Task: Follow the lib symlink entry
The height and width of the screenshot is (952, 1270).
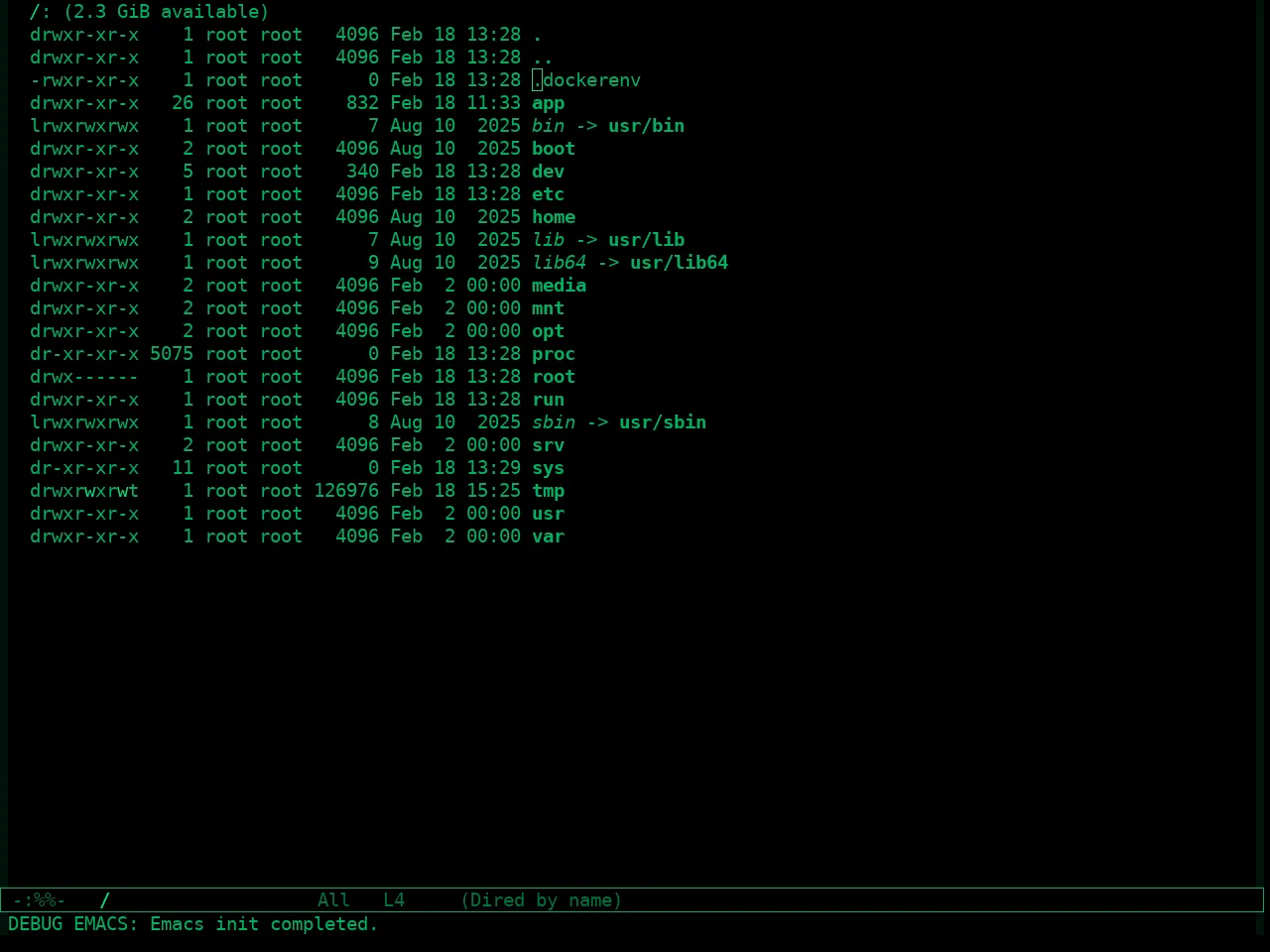Action: (548, 240)
